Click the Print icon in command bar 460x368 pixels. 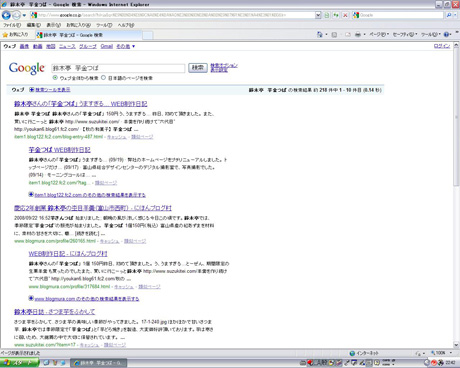click(x=358, y=34)
